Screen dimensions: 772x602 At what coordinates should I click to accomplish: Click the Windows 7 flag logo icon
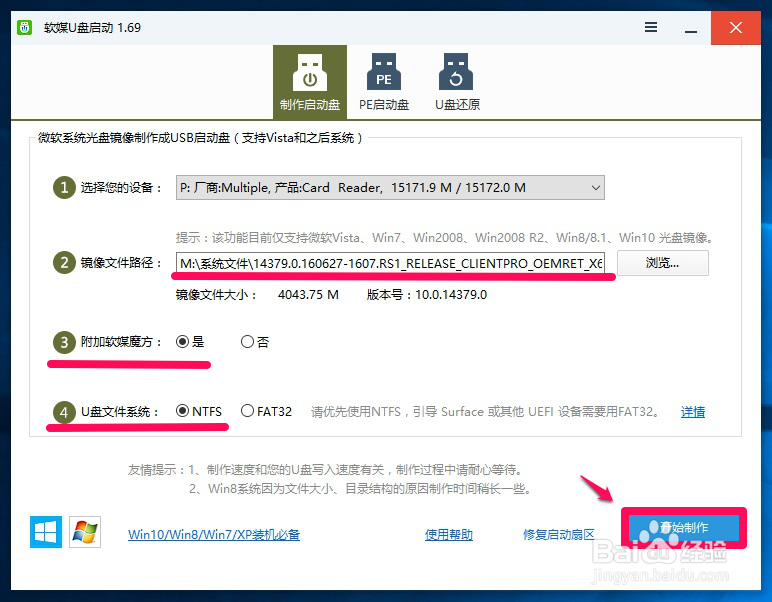[85, 532]
